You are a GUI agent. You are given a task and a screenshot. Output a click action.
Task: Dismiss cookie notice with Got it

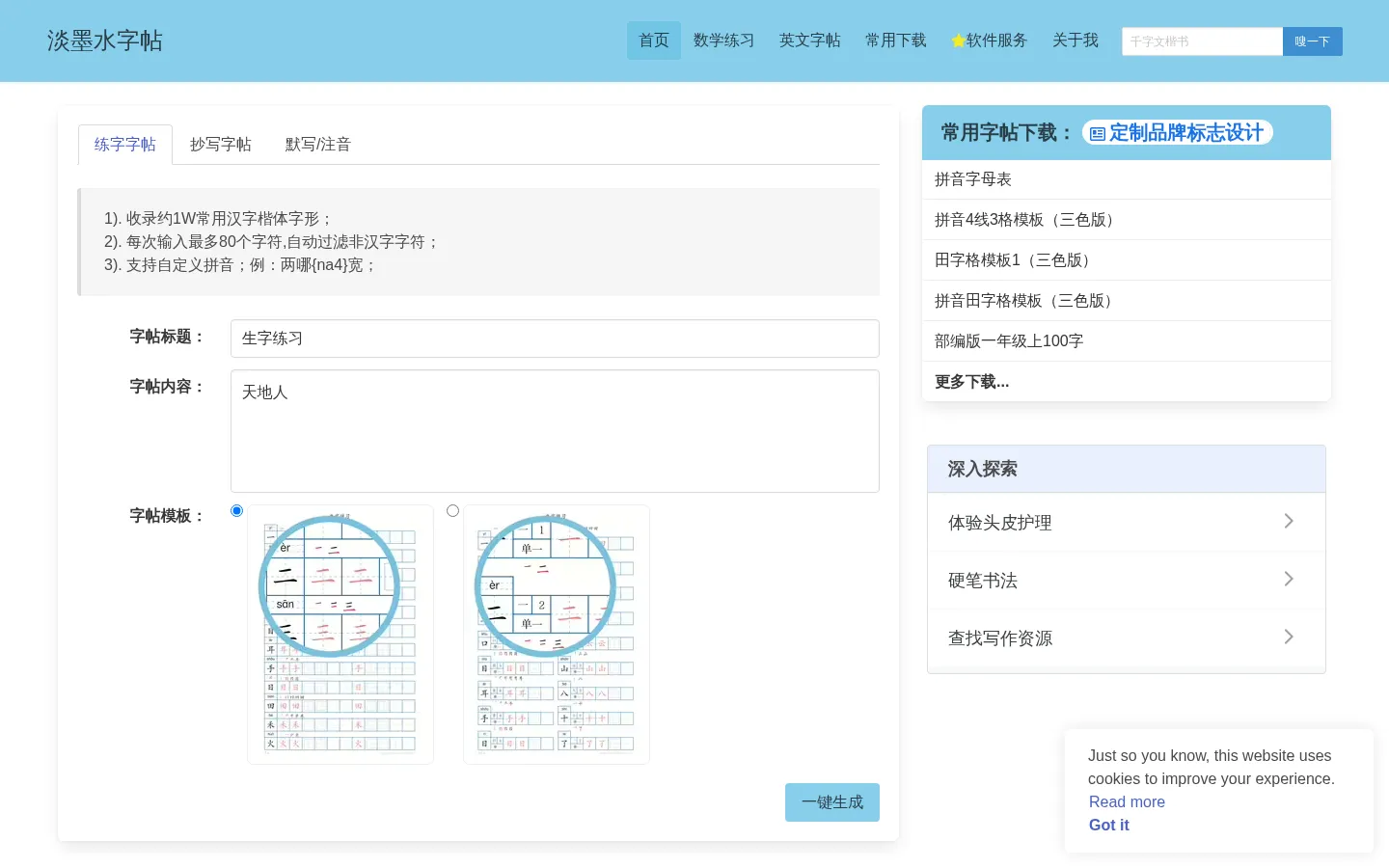tap(1109, 825)
